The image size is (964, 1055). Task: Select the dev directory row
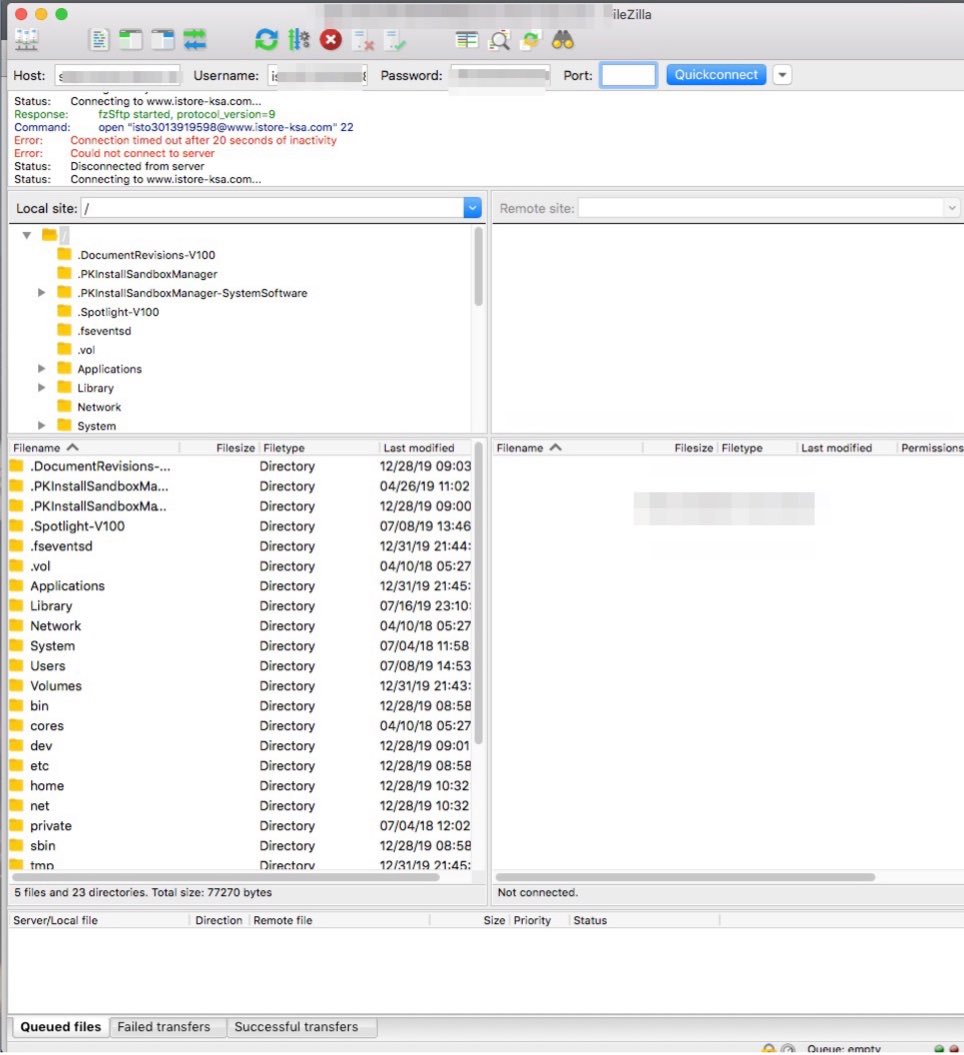[241, 746]
